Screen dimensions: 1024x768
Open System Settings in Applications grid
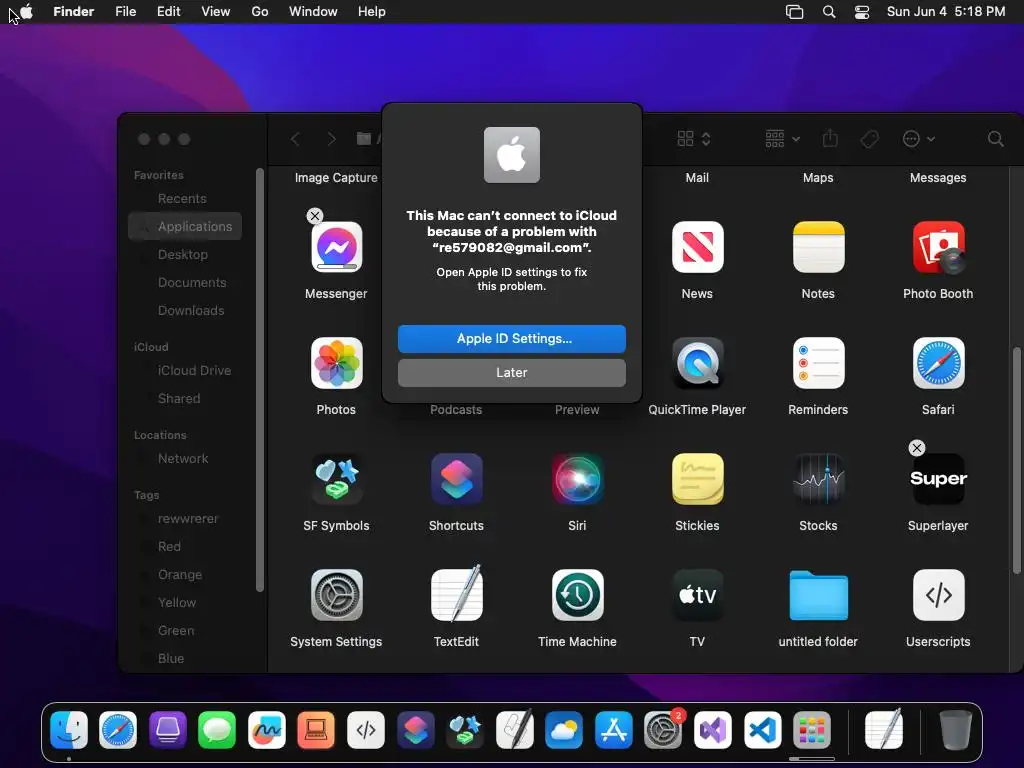pos(336,595)
